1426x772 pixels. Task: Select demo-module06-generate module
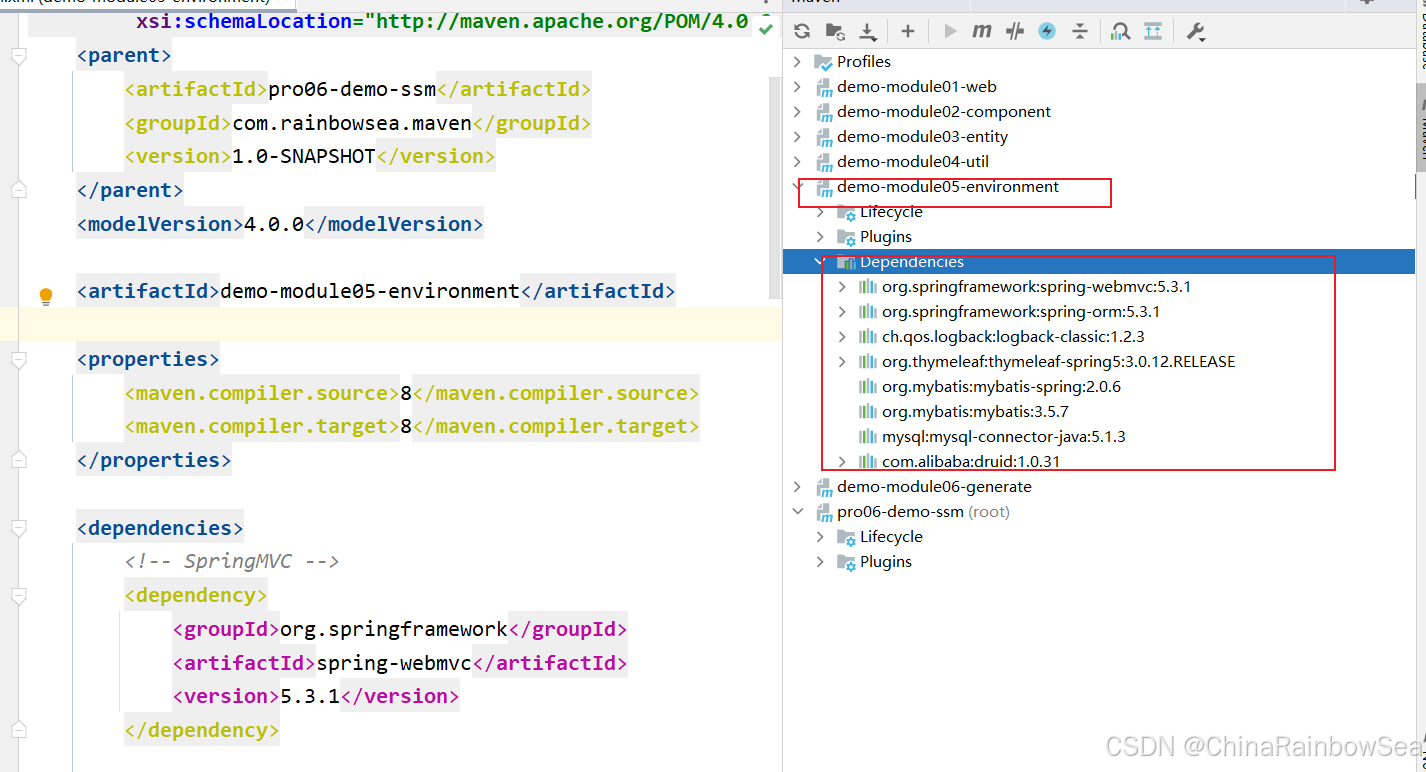tap(934, 487)
